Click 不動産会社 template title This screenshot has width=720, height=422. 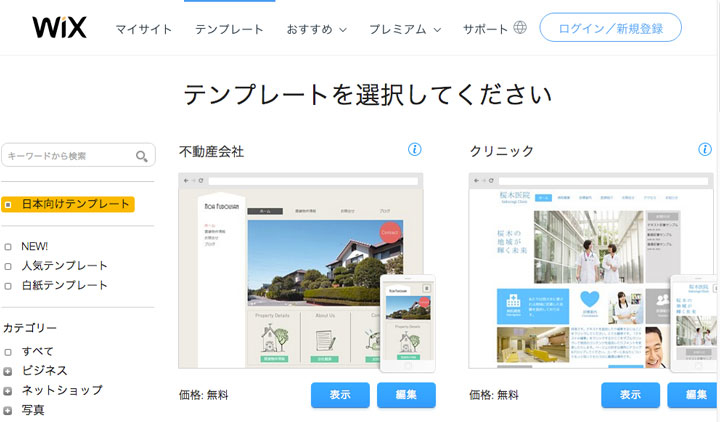click(x=211, y=152)
